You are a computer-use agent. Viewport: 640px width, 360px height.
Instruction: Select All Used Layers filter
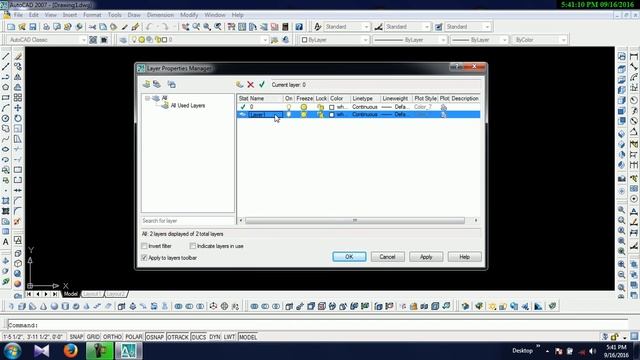pyautogui.click(x=187, y=106)
